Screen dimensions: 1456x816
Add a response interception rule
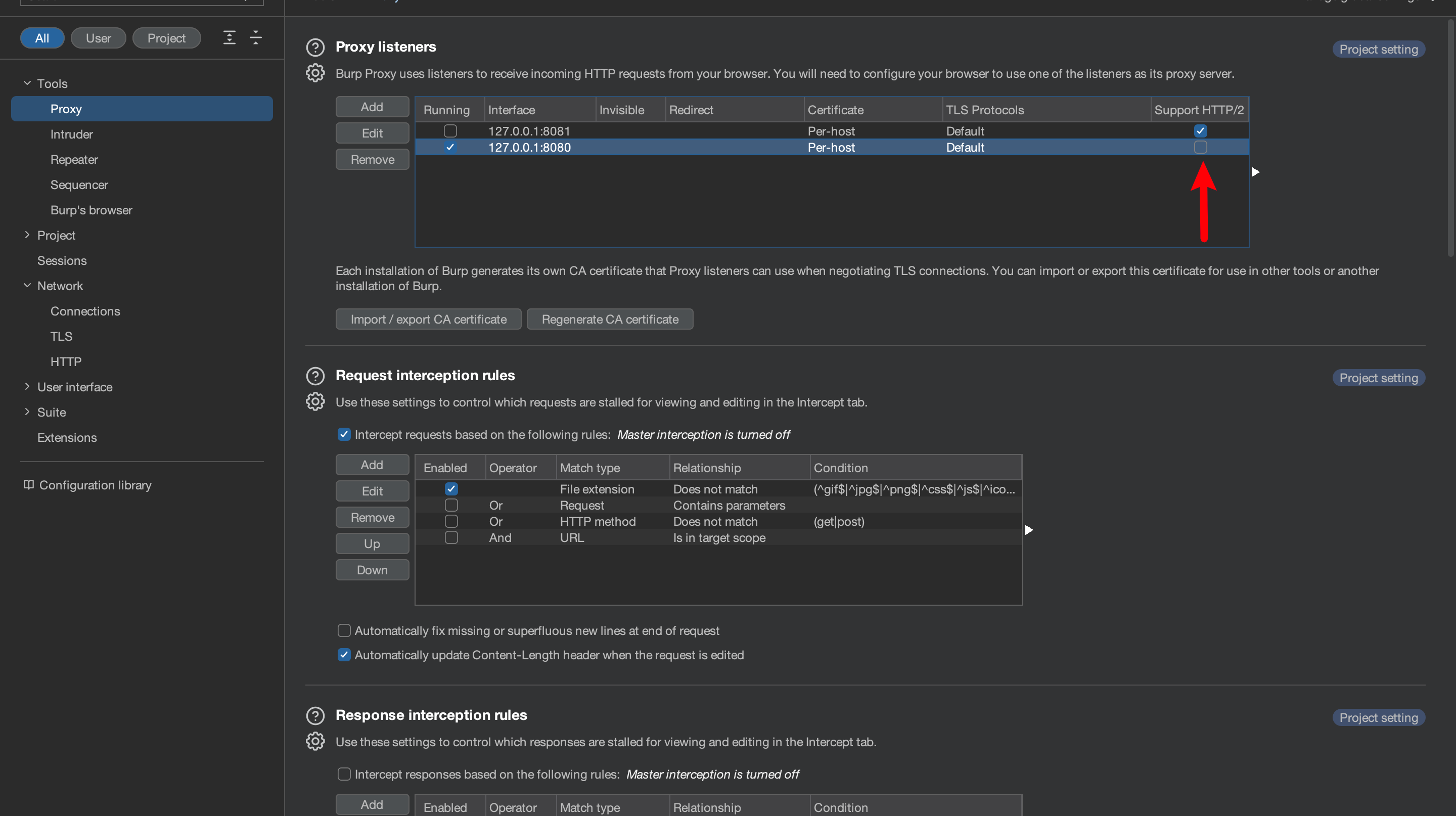tap(372, 805)
